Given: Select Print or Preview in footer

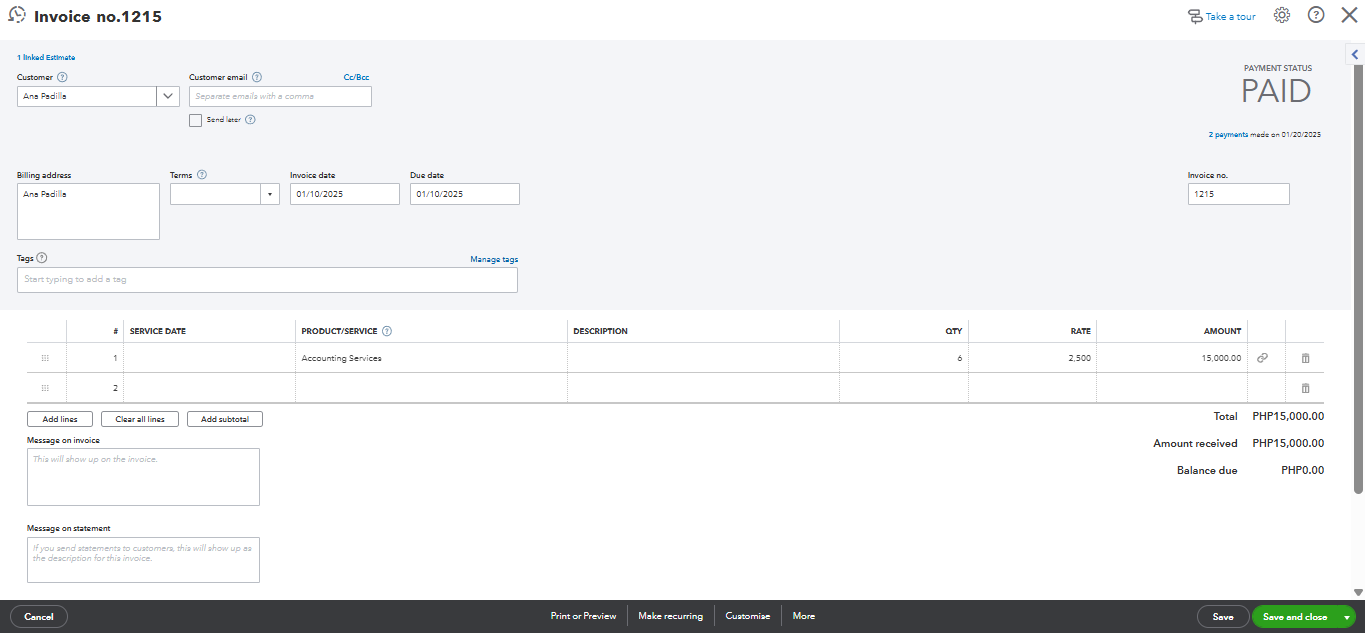Looking at the screenshot, I should [583, 616].
